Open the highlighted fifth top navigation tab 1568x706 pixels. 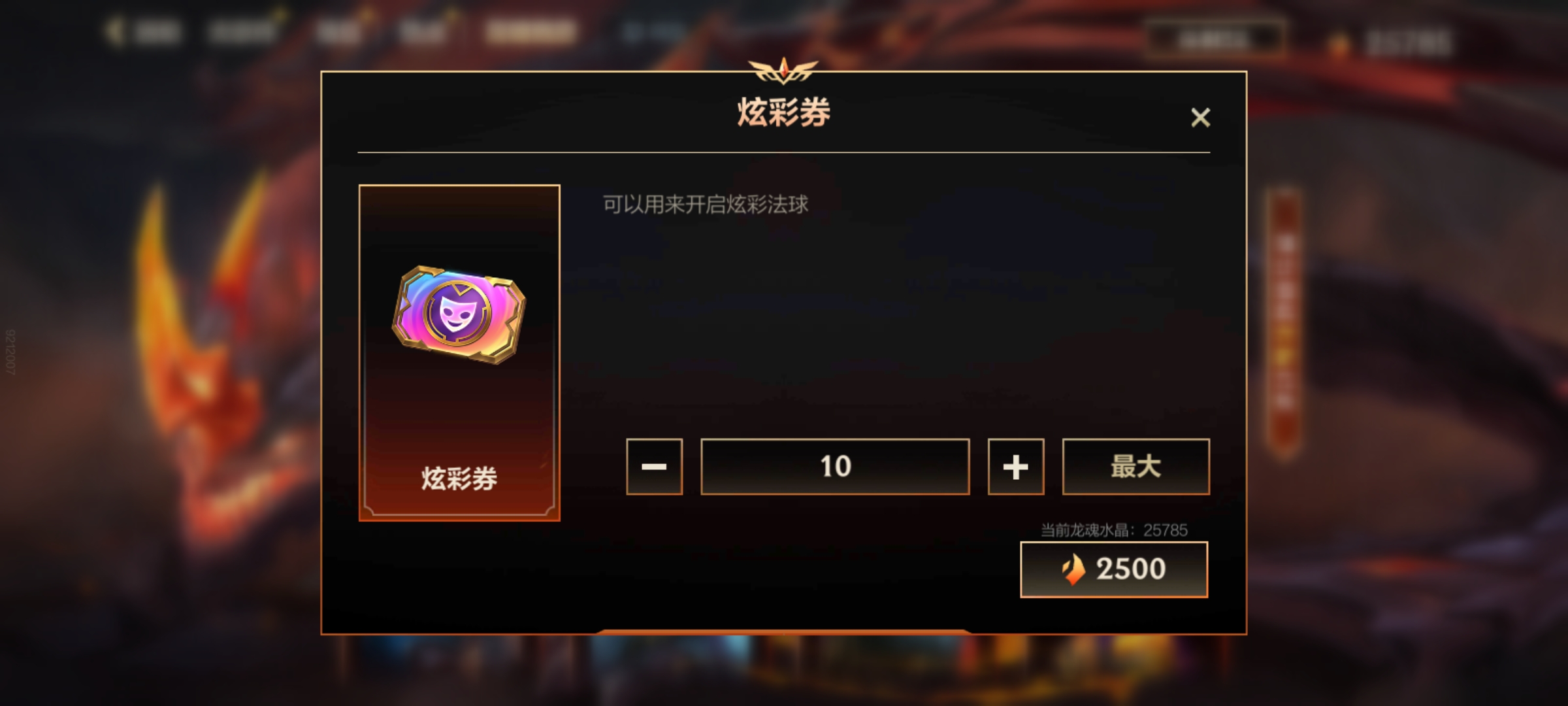531,31
